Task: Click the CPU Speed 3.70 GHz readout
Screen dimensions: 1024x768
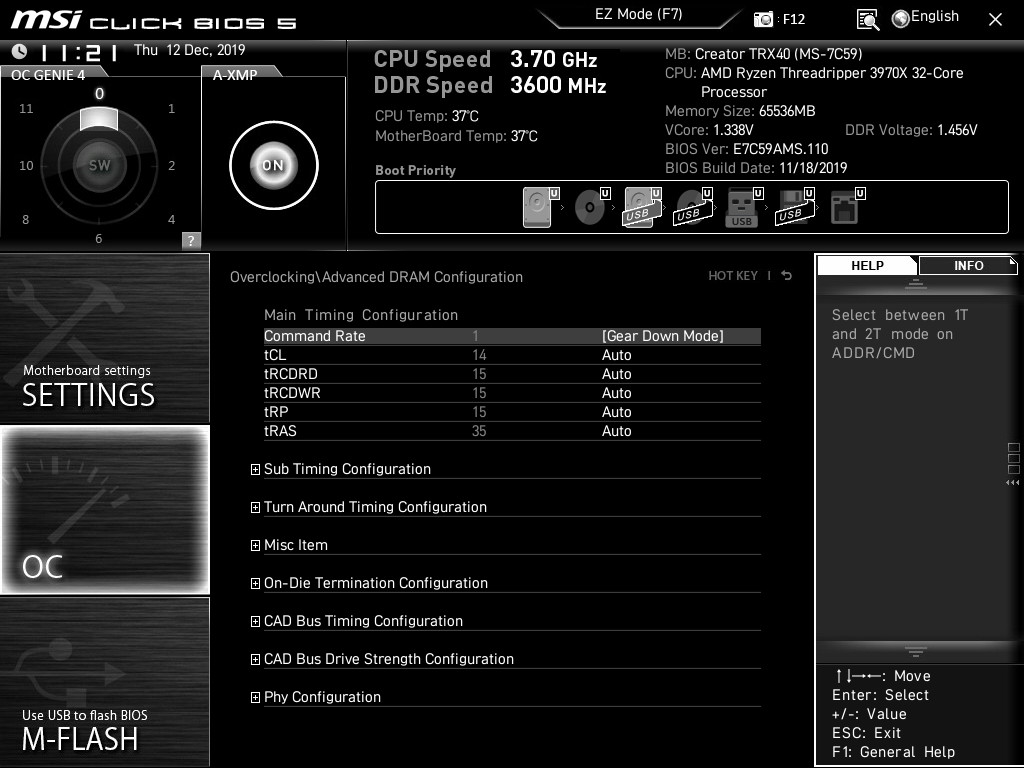Action: (485, 59)
